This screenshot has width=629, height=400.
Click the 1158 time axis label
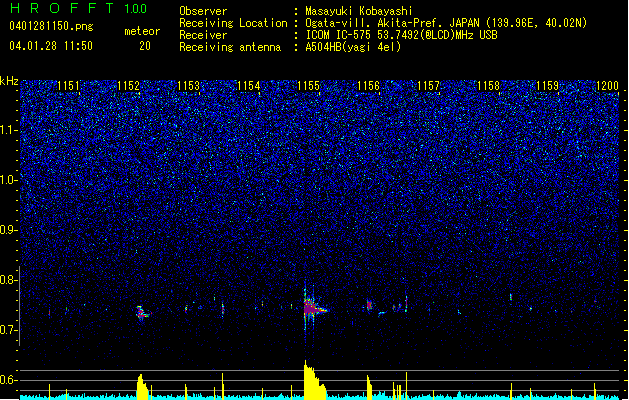coord(488,86)
